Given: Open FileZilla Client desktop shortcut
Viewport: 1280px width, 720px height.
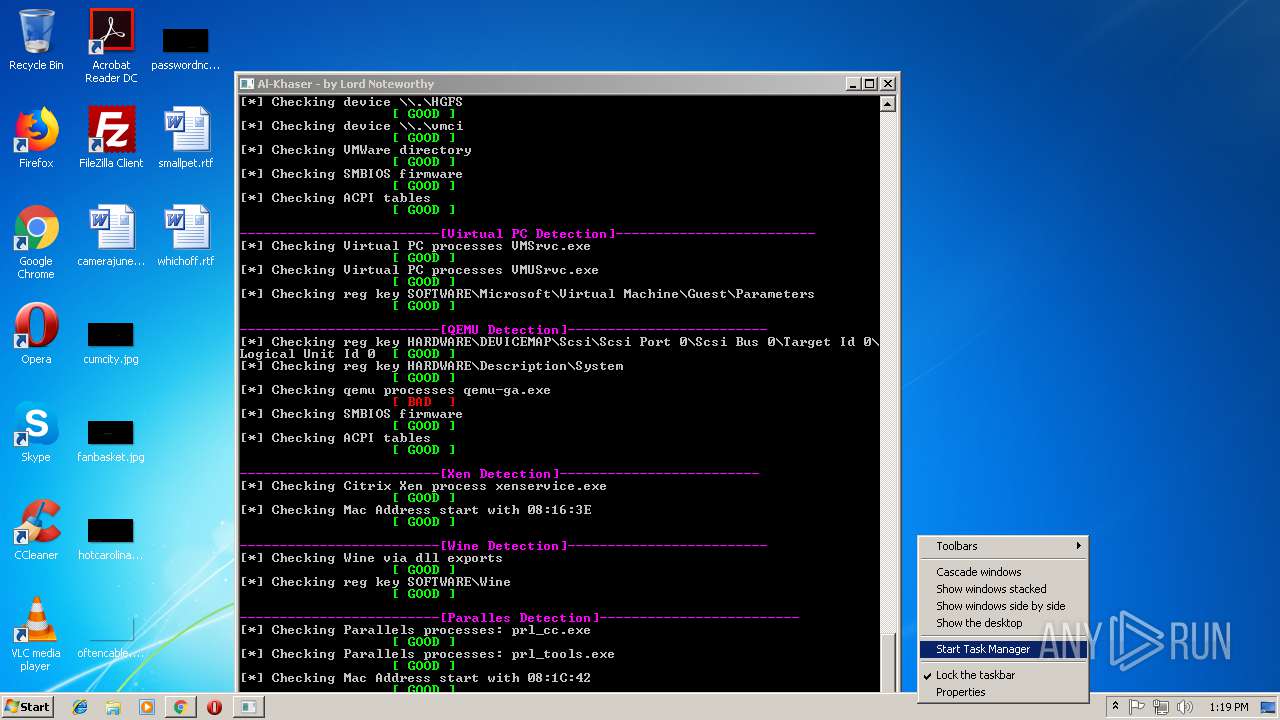Looking at the screenshot, I should (111, 138).
